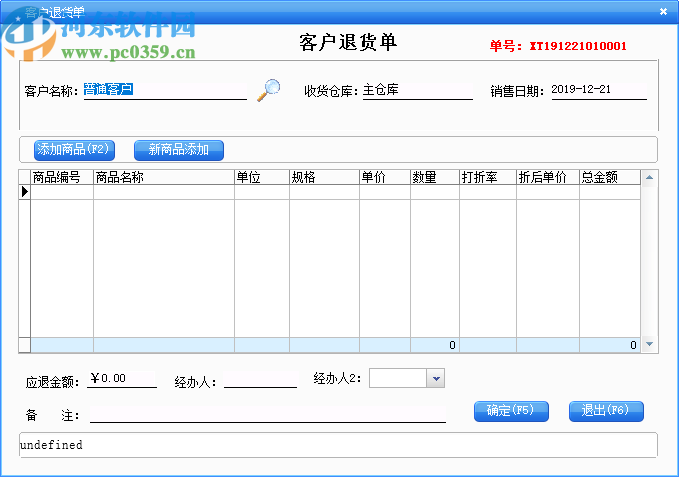Open the 经办人2 dropdown arrow
Image resolution: width=679 pixels, height=477 pixels.
coord(436,378)
